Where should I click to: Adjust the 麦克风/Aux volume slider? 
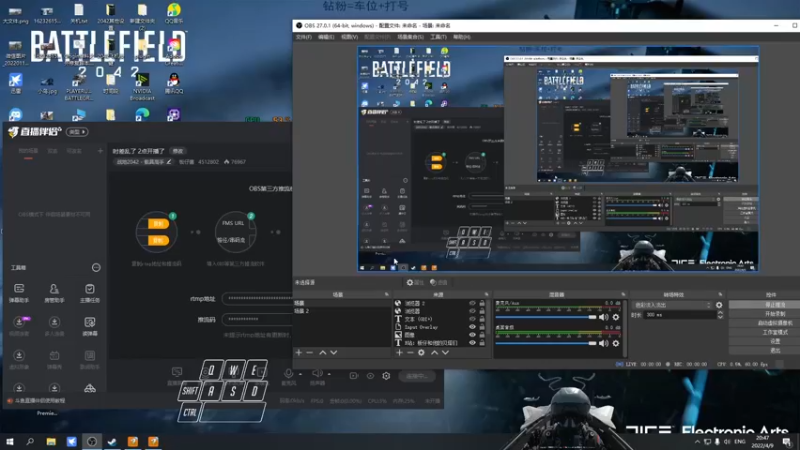click(x=546, y=317)
